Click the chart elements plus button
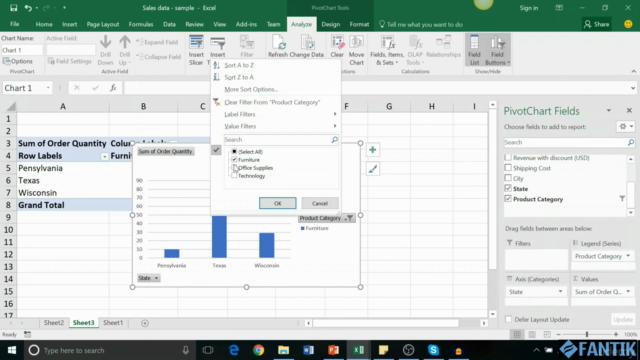The width and height of the screenshot is (640, 360). click(372, 150)
